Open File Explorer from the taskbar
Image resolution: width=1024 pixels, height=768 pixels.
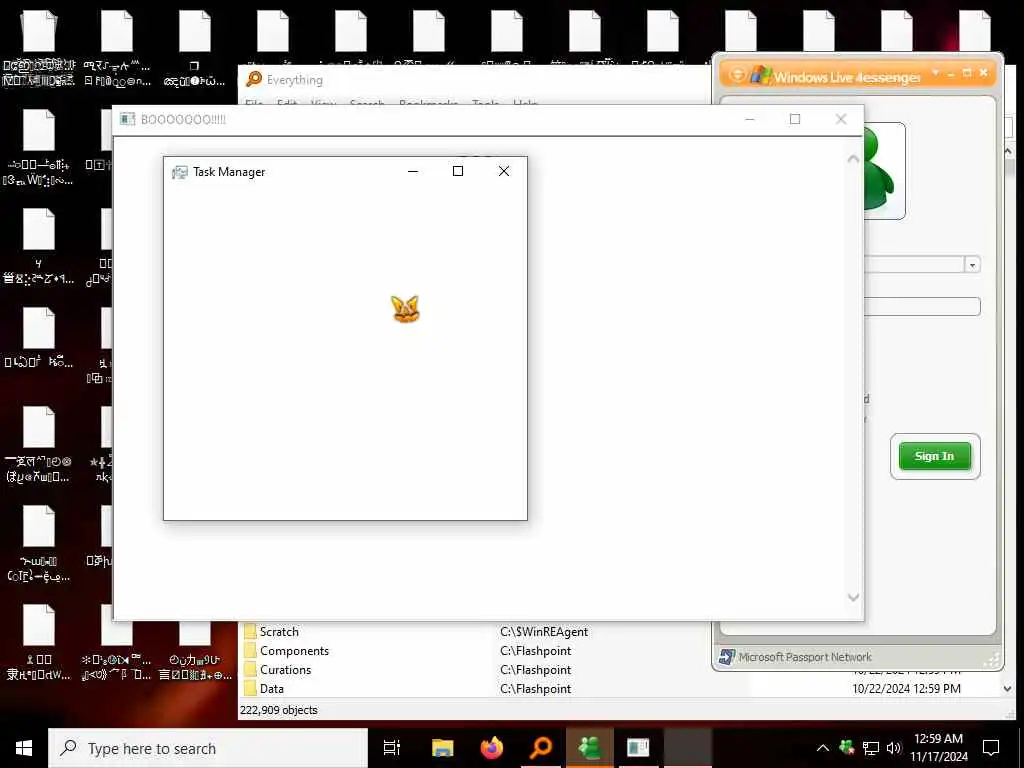tap(442, 748)
